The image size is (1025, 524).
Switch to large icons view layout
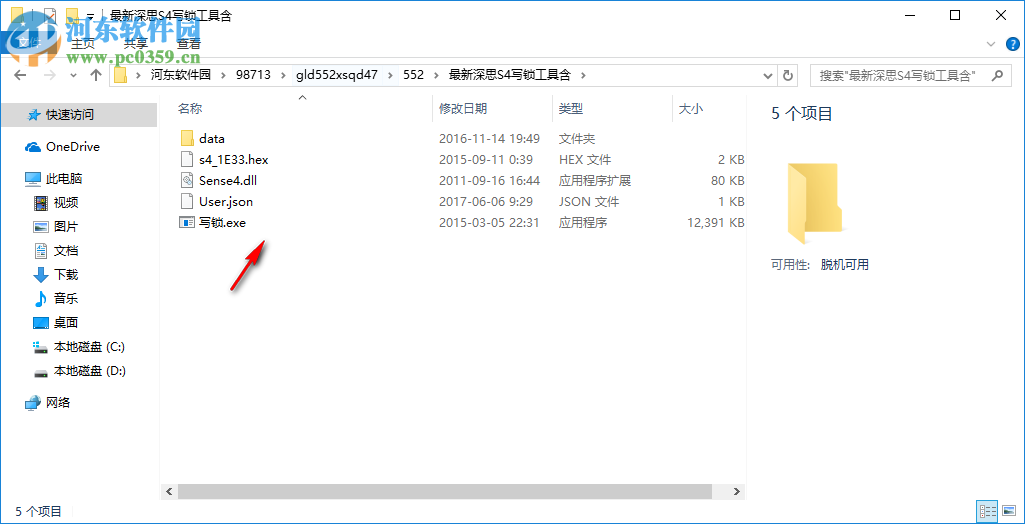tap(1007, 511)
